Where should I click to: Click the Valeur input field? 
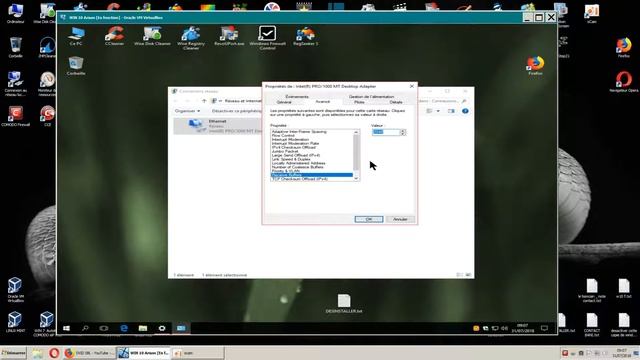point(386,132)
